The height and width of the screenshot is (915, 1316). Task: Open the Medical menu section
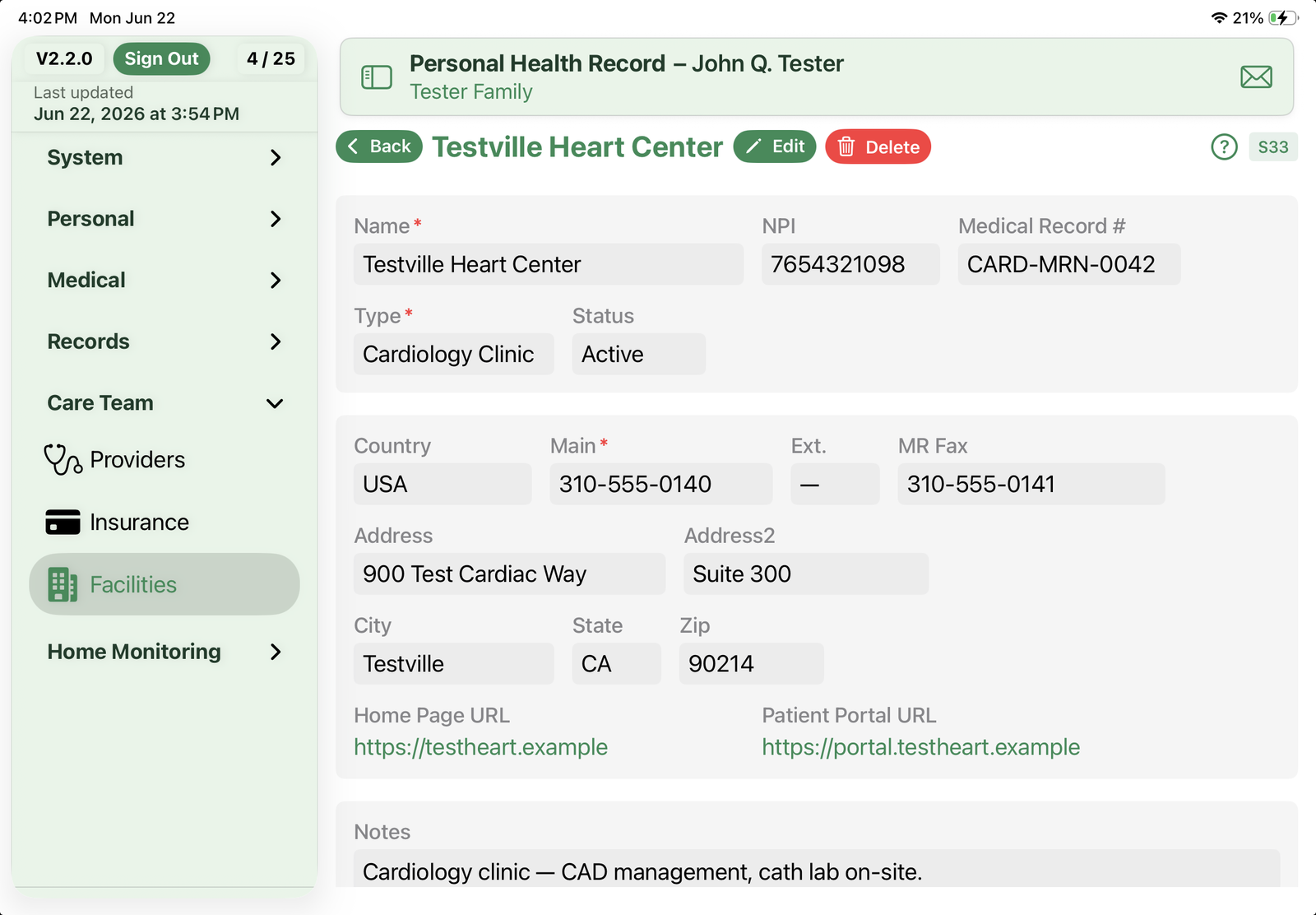164,281
